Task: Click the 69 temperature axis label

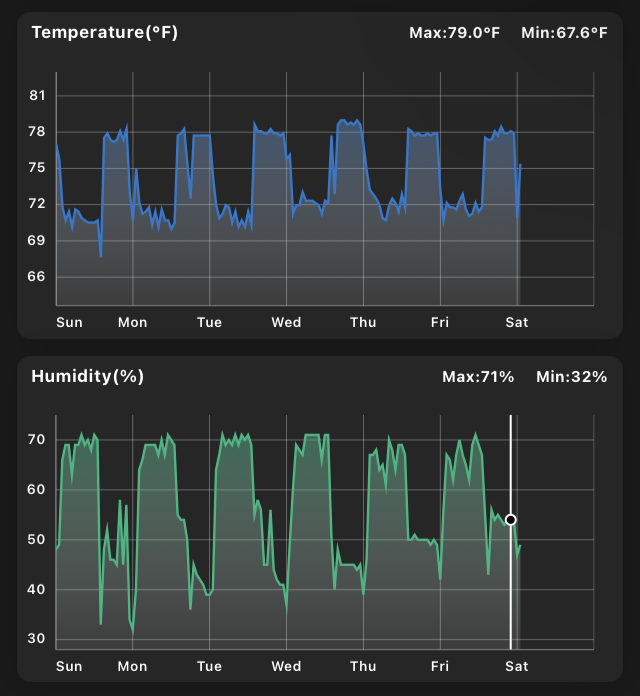Action: coord(36,241)
